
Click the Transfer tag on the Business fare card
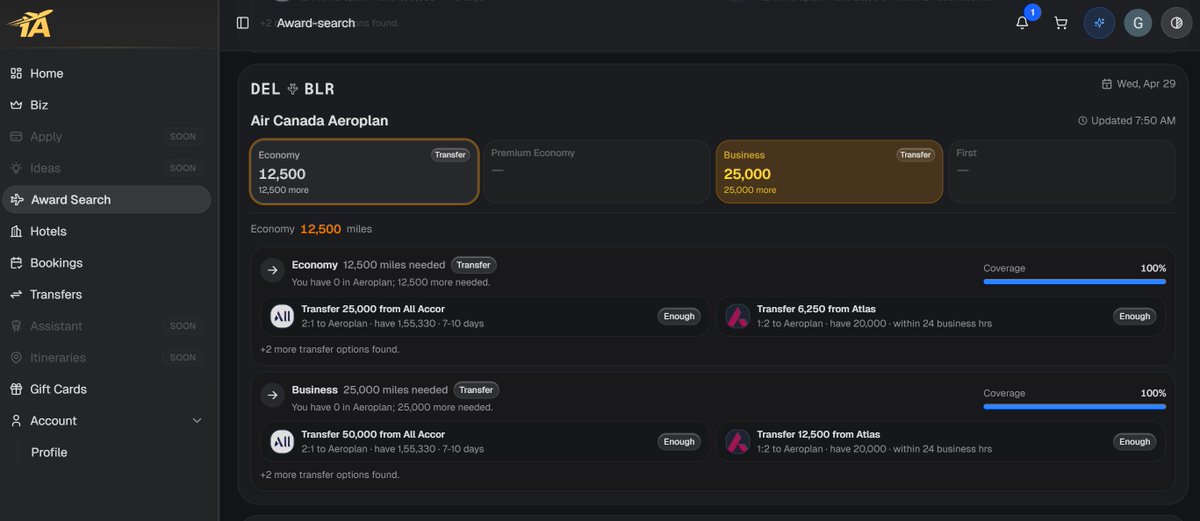coord(915,155)
